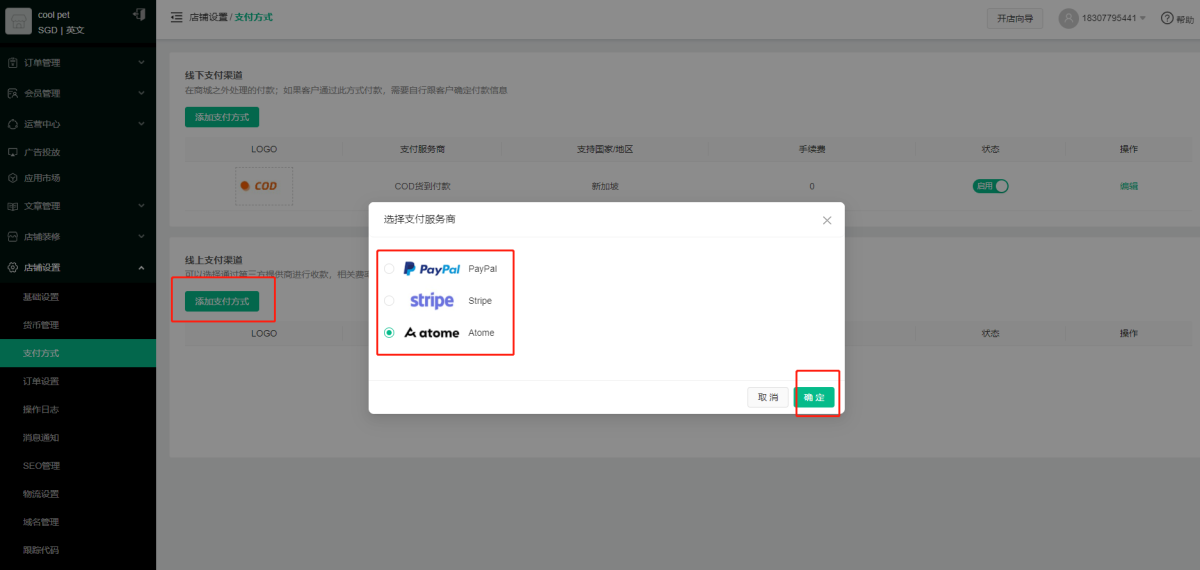Screen dimensions: 1200x570
Task: Confirm selection with the 确定 button
Action: click(814, 397)
